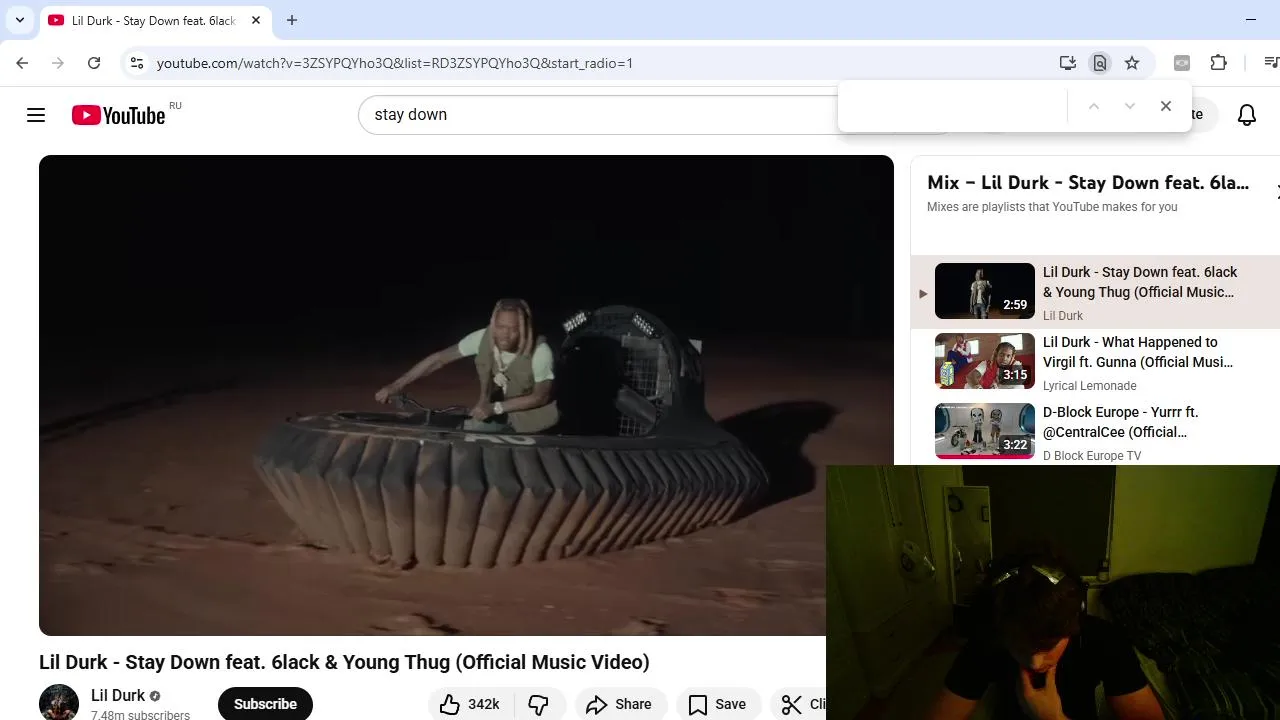Open the Lil Durk channel name link
Viewport: 1280px width, 720px height.
click(x=118, y=695)
